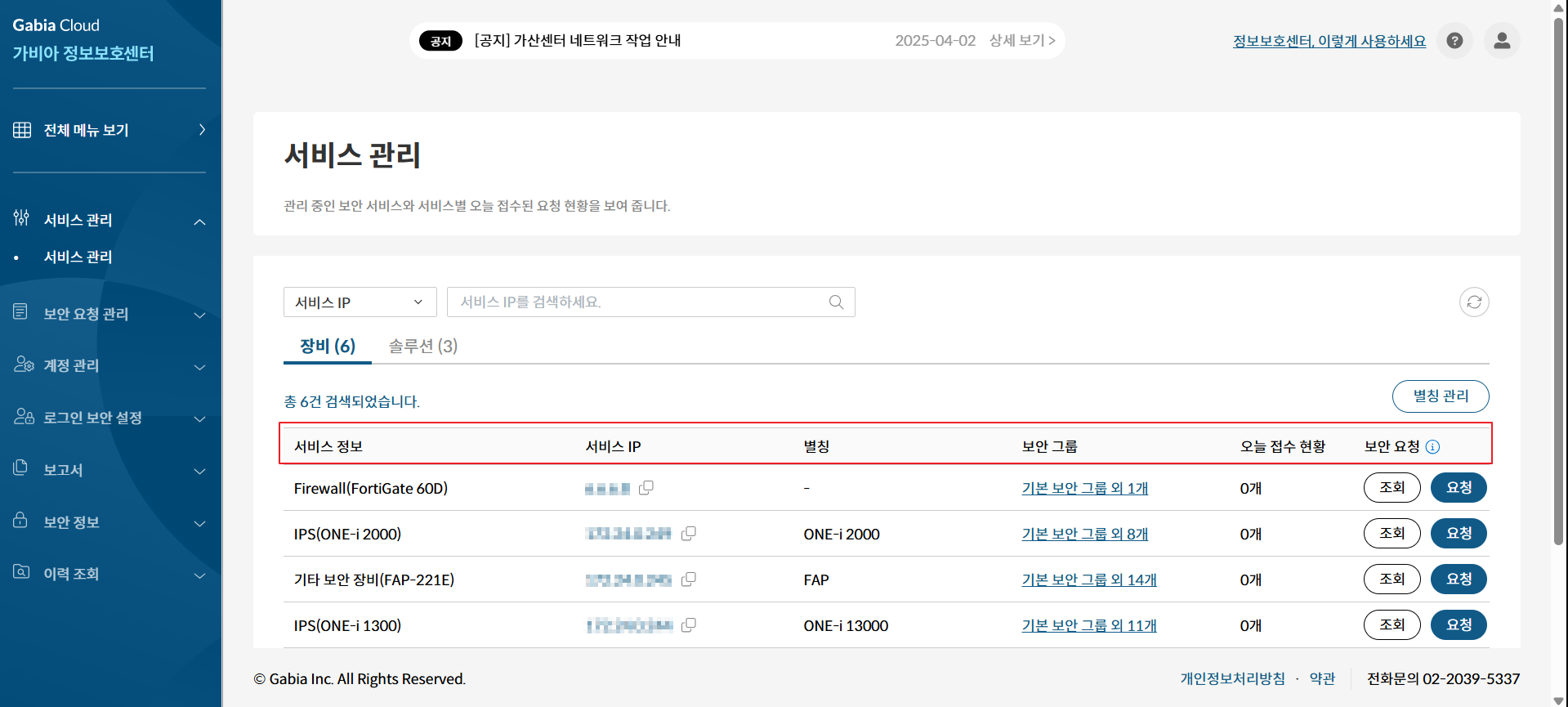Image resolution: width=1568 pixels, height=707 pixels.
Task: Click the service IP search input field
Action: (637, 302)
